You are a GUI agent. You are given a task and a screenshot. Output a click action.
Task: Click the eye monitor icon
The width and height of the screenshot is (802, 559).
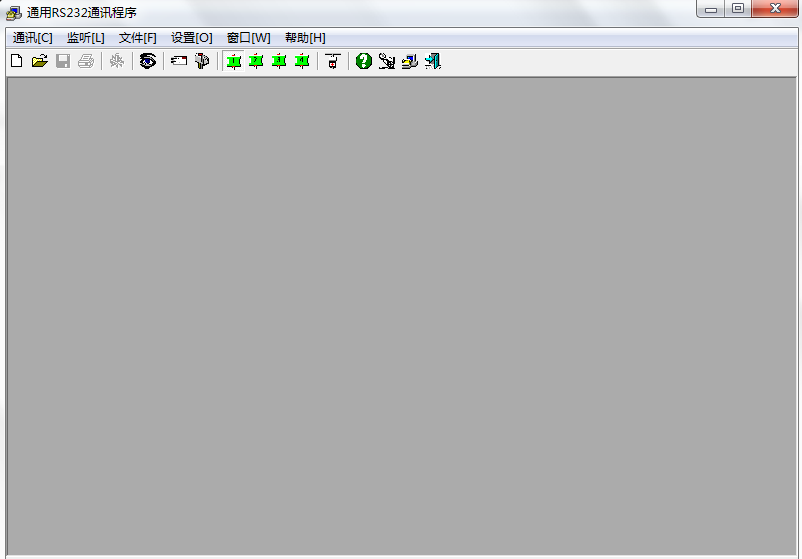pos(148,61)
